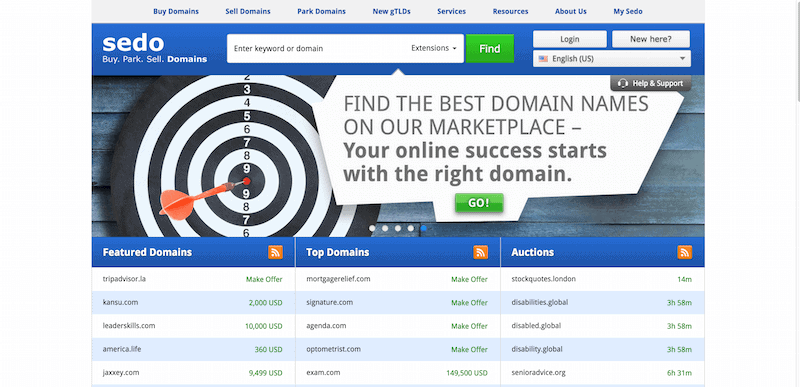Click the sedo logo
Image resolution: width=800 pixels, height=387 pixels.
(x=155, y=49)
